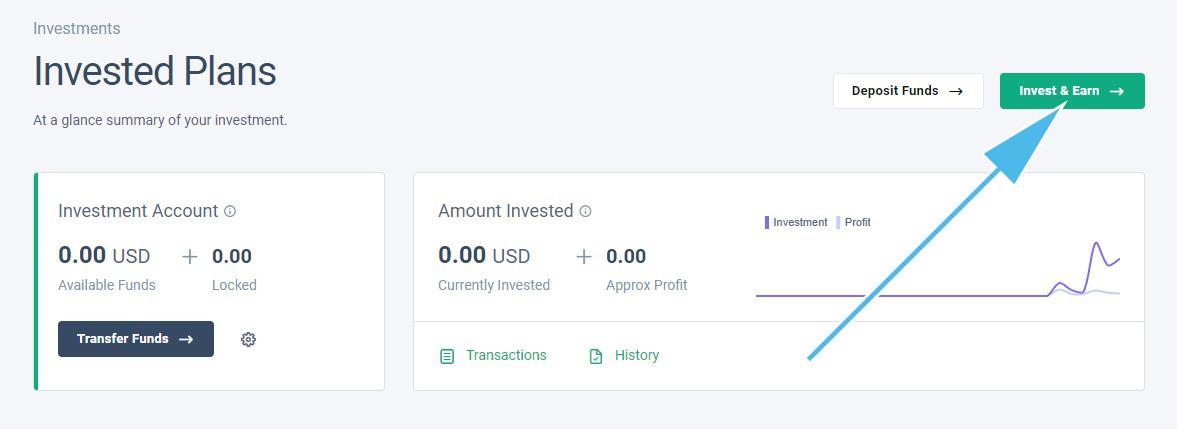
Task: Select the Profit legend color swatch
Action: [x=838, y=222]
